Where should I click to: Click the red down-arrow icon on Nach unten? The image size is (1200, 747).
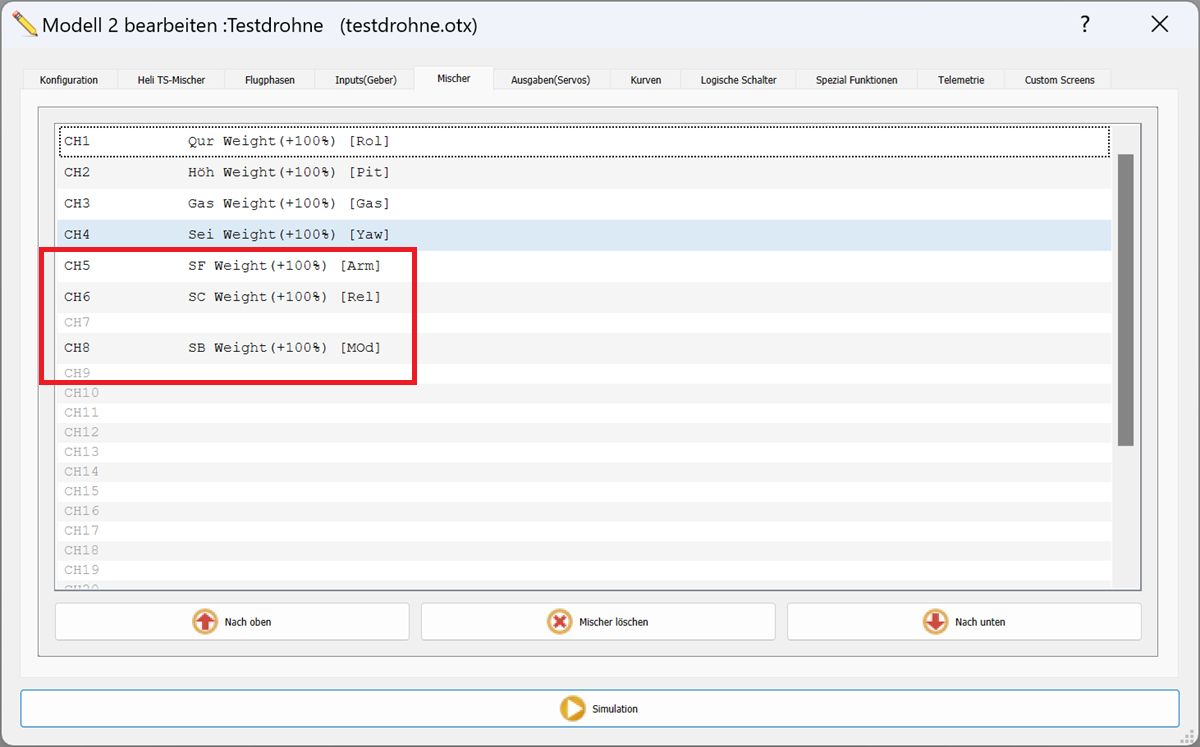pos(935,622)
